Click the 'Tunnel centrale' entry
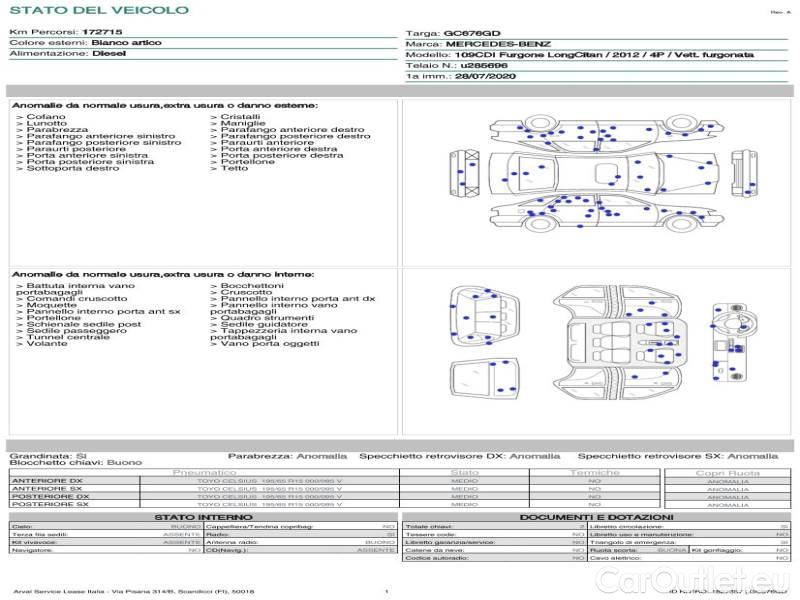 [63, 337]
